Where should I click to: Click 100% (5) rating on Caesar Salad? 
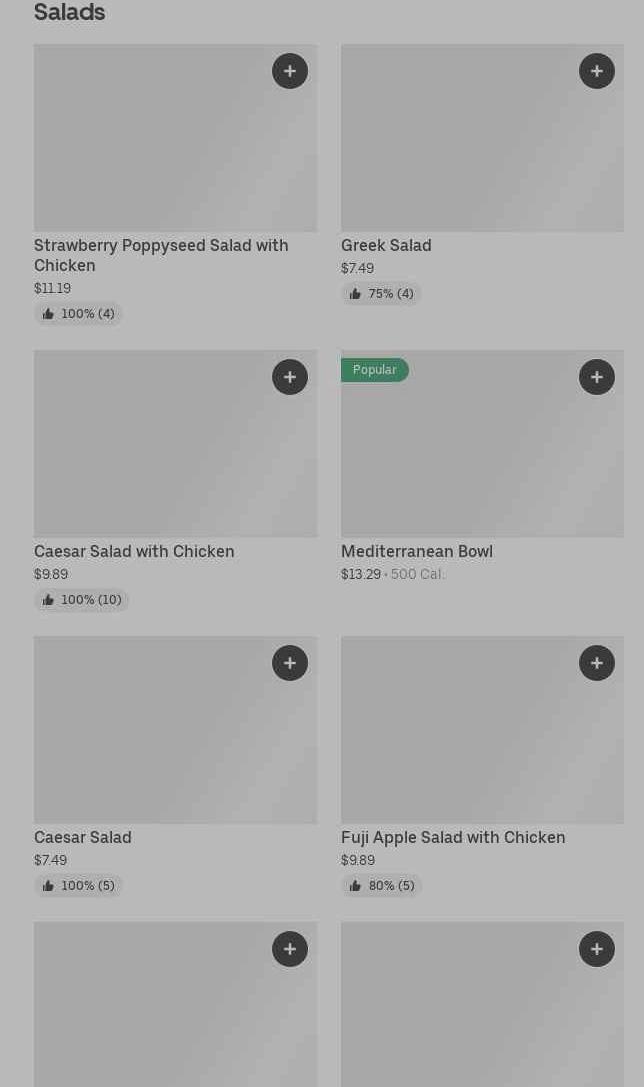click(78, 886)
